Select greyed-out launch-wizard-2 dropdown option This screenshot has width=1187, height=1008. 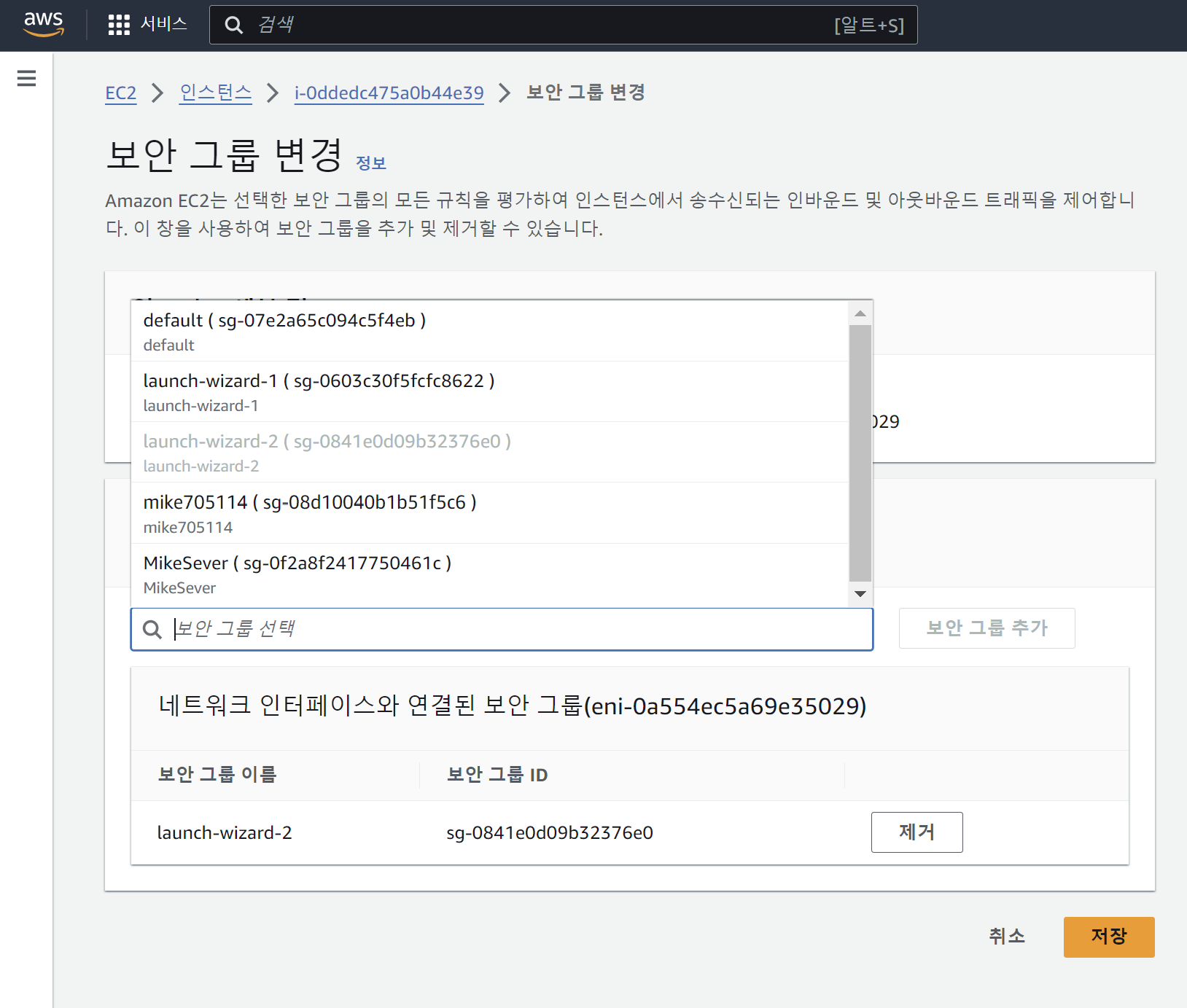[x=490, y=453]
